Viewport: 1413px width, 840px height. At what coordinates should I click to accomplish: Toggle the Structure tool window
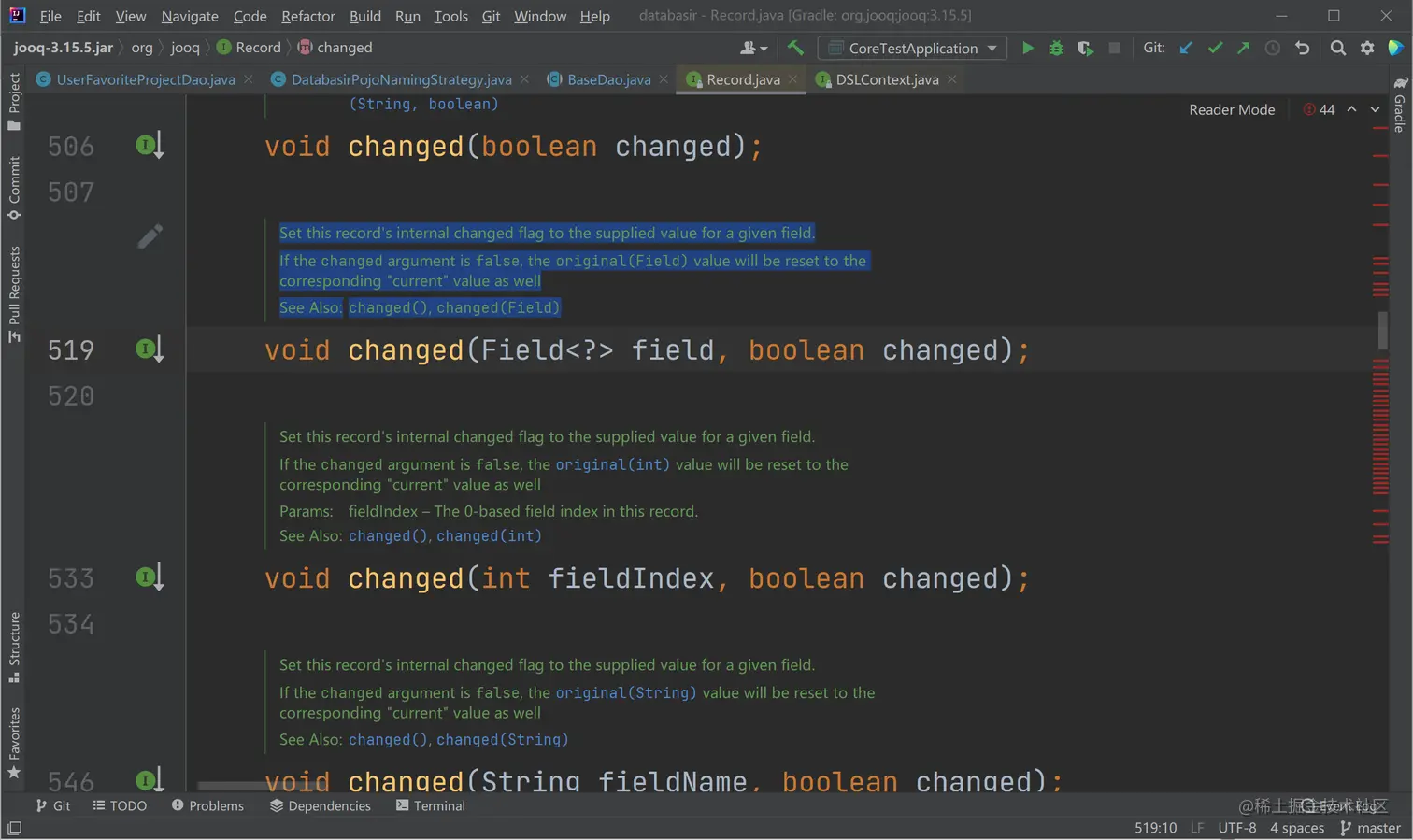[14, 648]
